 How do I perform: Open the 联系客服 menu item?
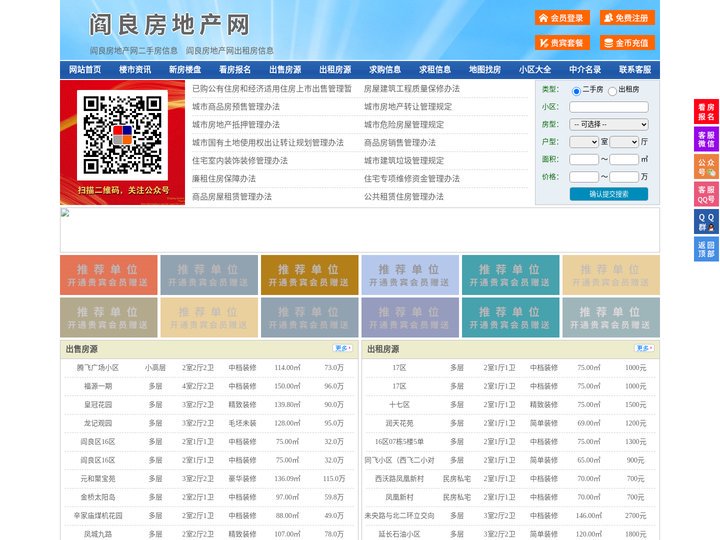point(635,70)
